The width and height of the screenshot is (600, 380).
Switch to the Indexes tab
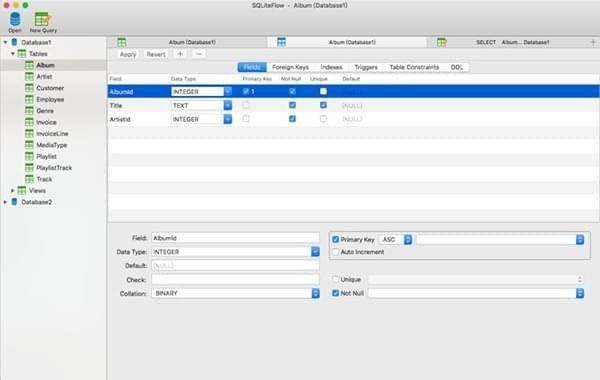[331, 67]
